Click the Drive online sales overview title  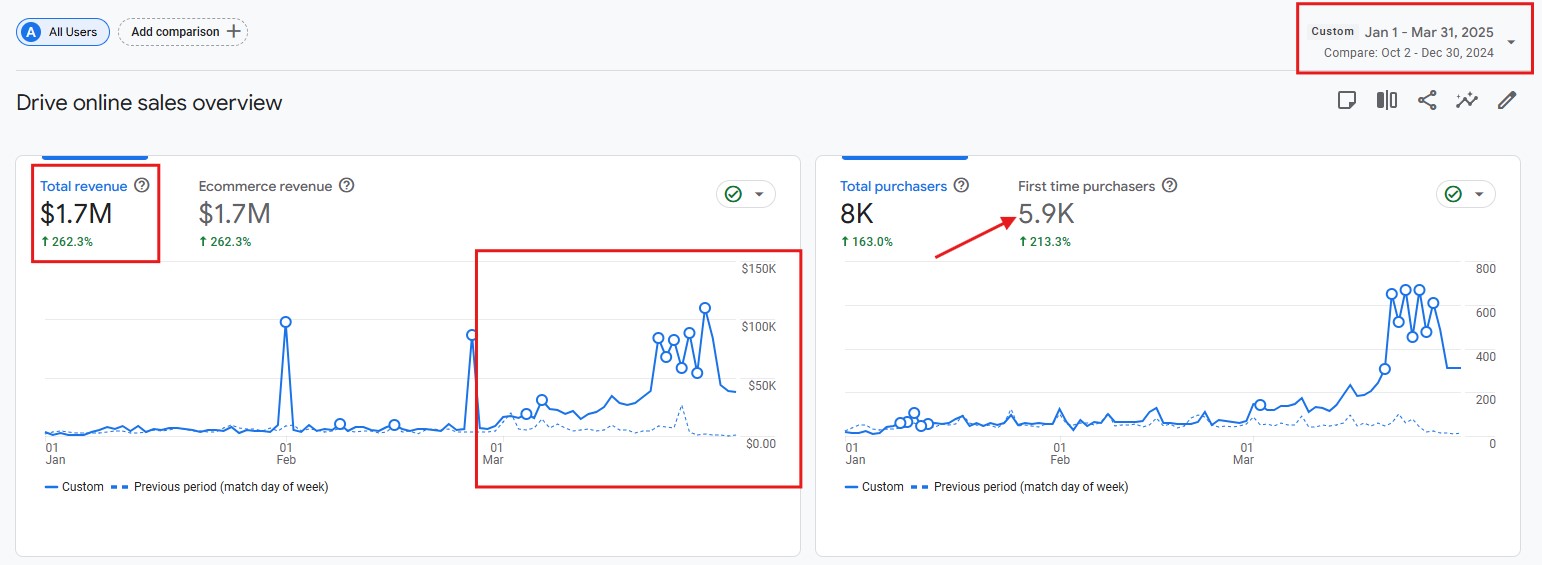[x=150, y=102]
